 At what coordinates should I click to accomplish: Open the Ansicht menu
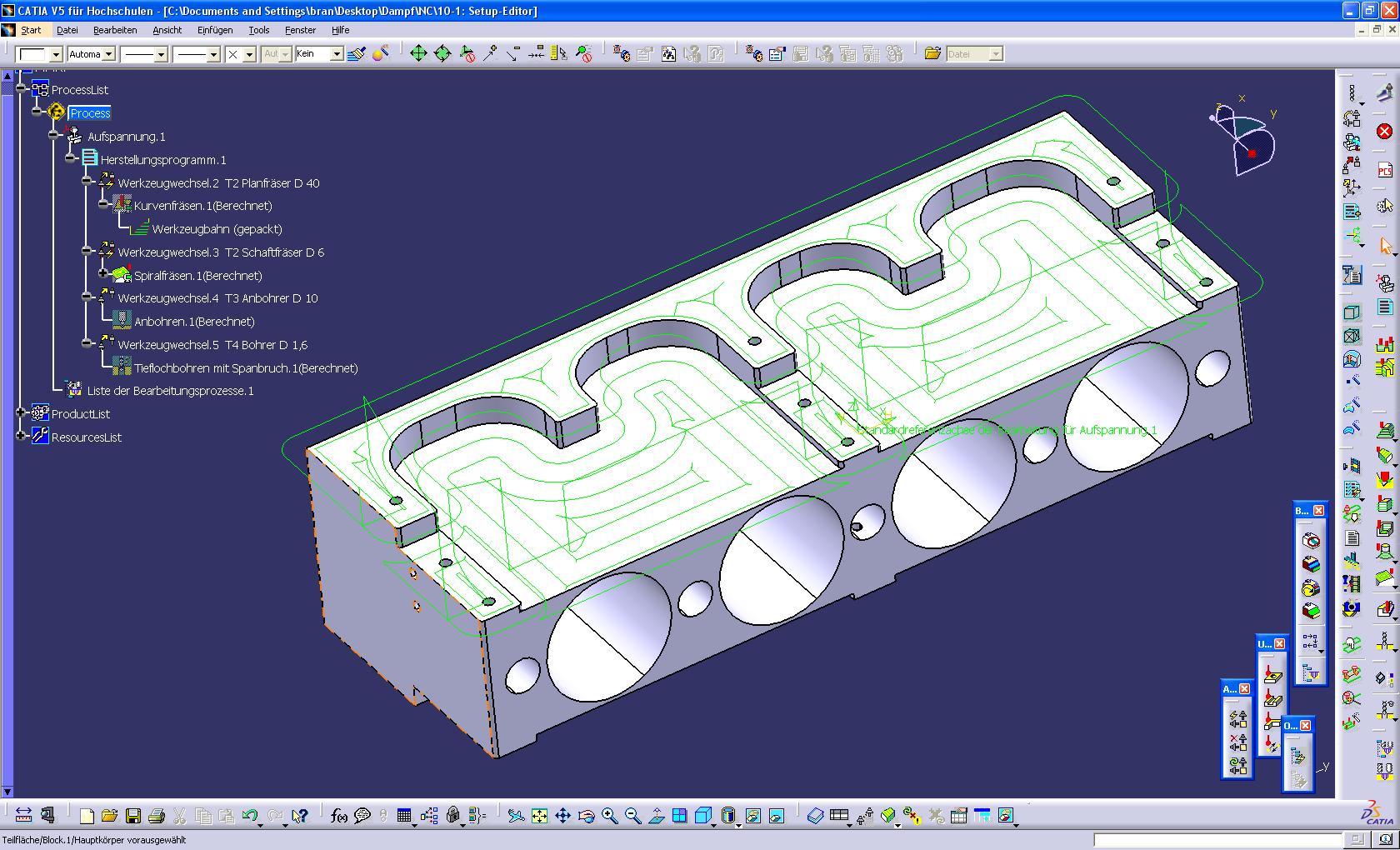(167, 30)
